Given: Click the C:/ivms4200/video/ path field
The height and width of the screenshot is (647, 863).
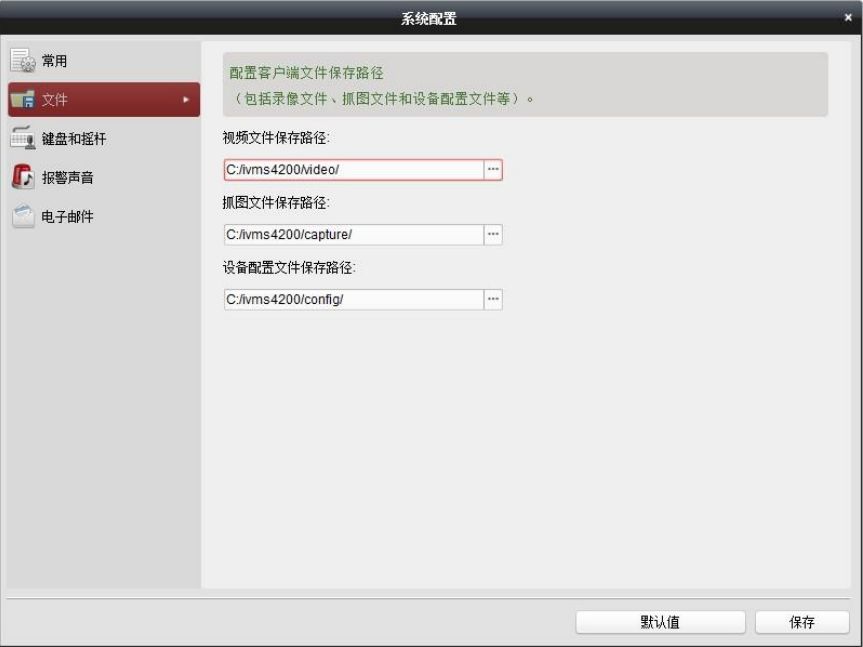Looking at the screenshot, I should tap(353, 170).
